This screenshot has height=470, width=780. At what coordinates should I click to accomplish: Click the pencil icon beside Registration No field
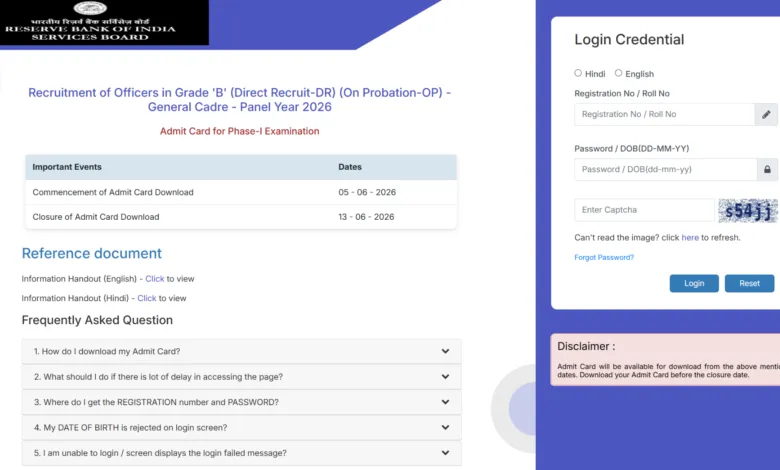click(766, 114)
